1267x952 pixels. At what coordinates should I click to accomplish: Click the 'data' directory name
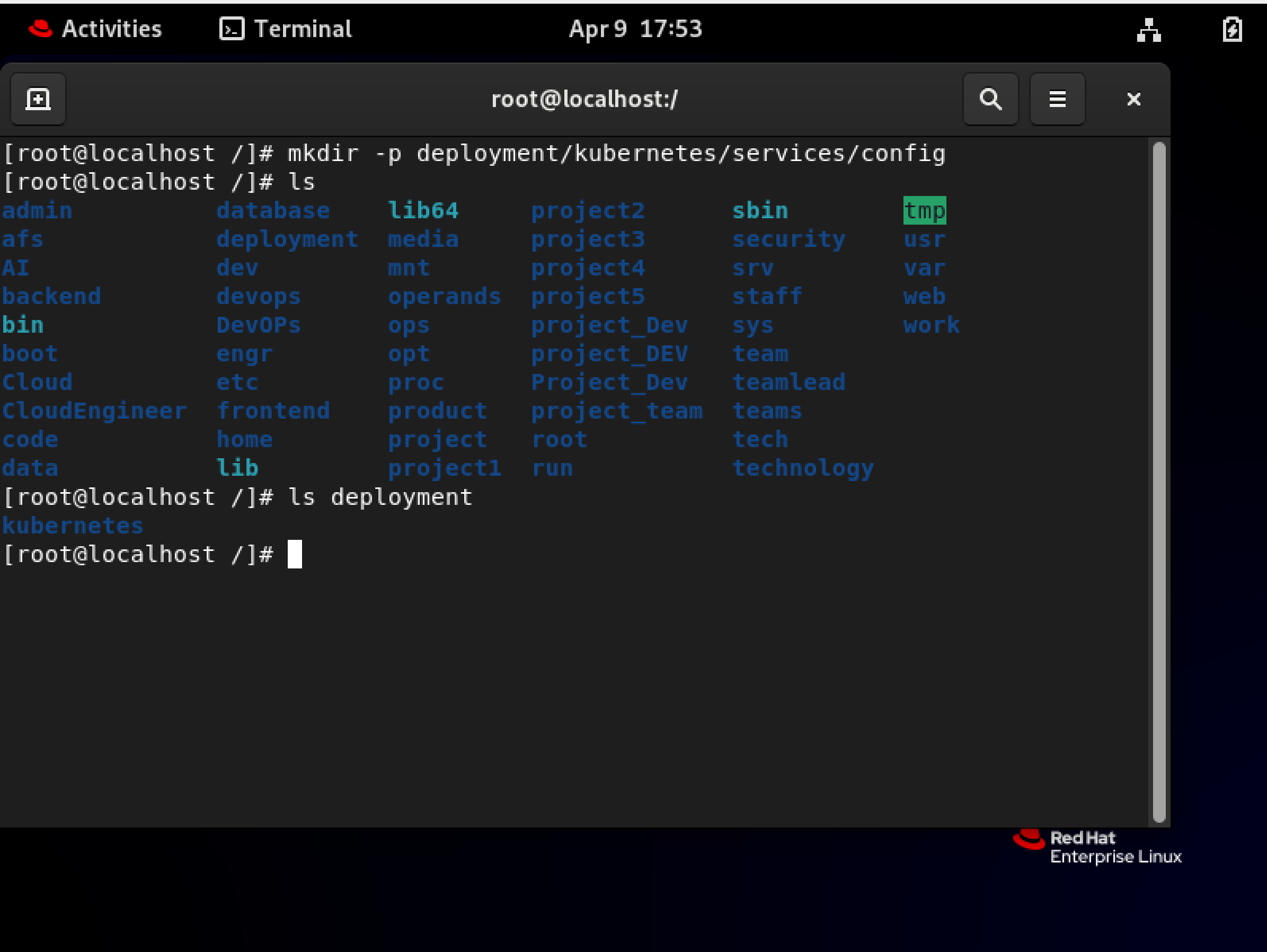click(x=30, y=468)
